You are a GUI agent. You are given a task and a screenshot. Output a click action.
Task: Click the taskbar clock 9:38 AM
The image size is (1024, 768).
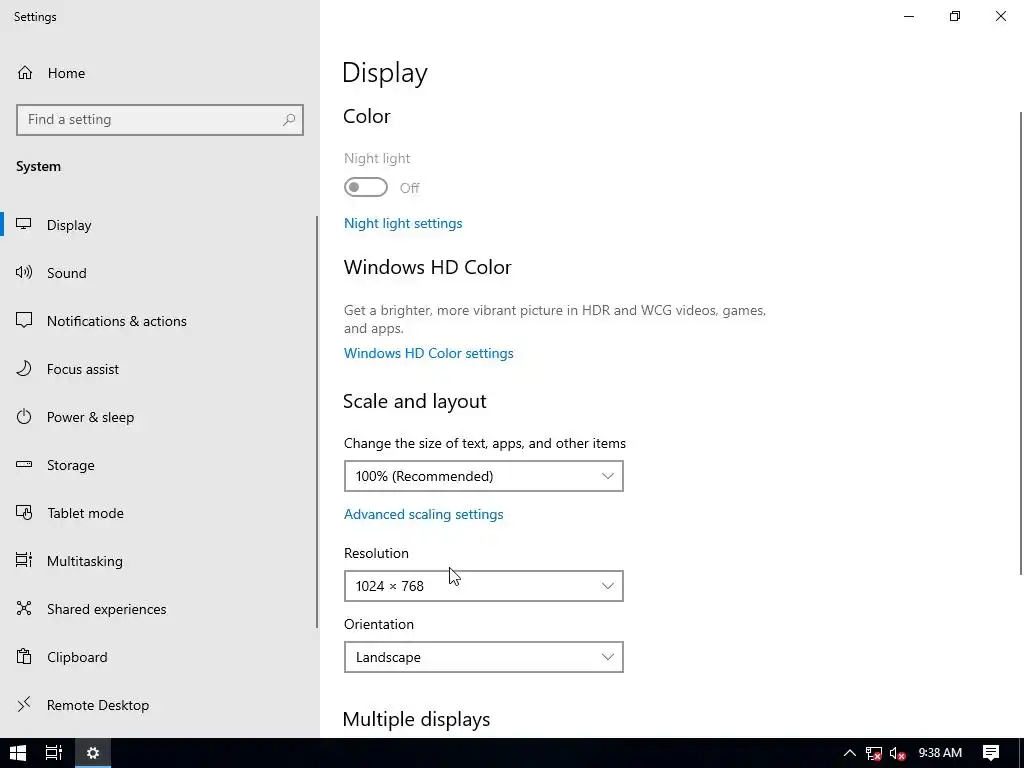940,753
